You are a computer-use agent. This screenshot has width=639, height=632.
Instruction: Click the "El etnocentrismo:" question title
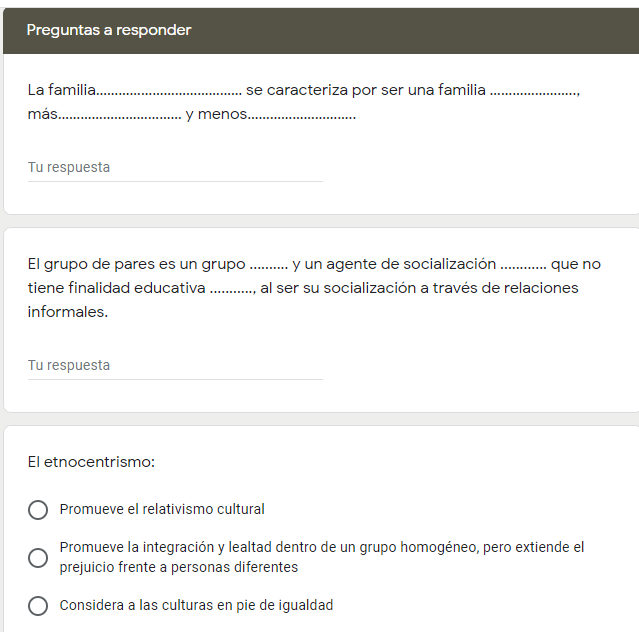coord(91,462)
